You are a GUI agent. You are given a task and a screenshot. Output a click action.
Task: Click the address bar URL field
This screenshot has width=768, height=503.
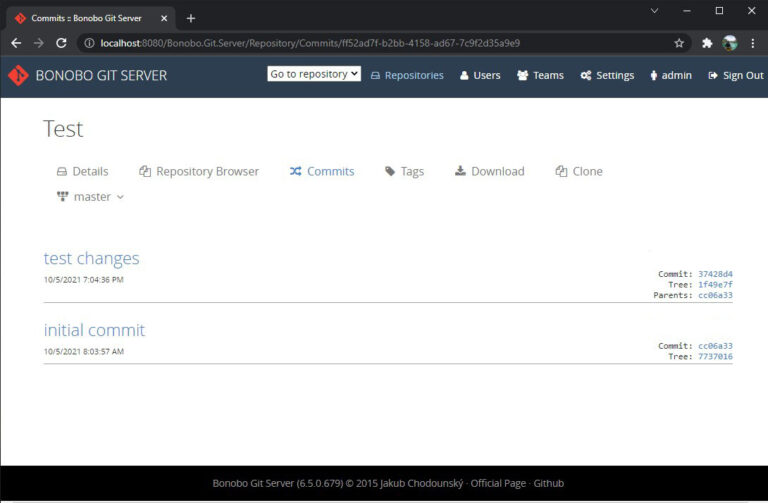coord(384,43)
